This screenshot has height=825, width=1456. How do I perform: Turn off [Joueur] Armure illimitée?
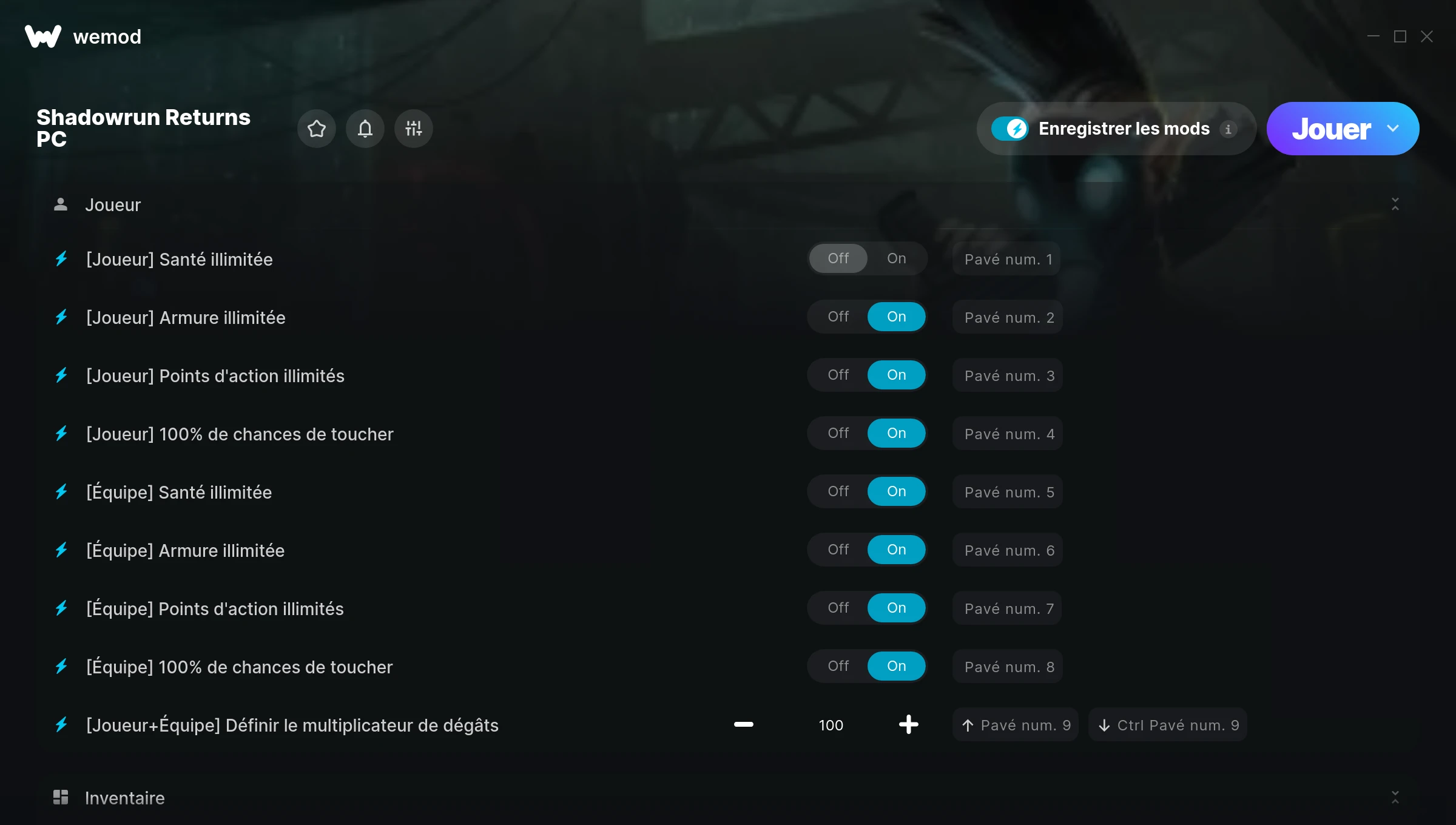(838, 317)
